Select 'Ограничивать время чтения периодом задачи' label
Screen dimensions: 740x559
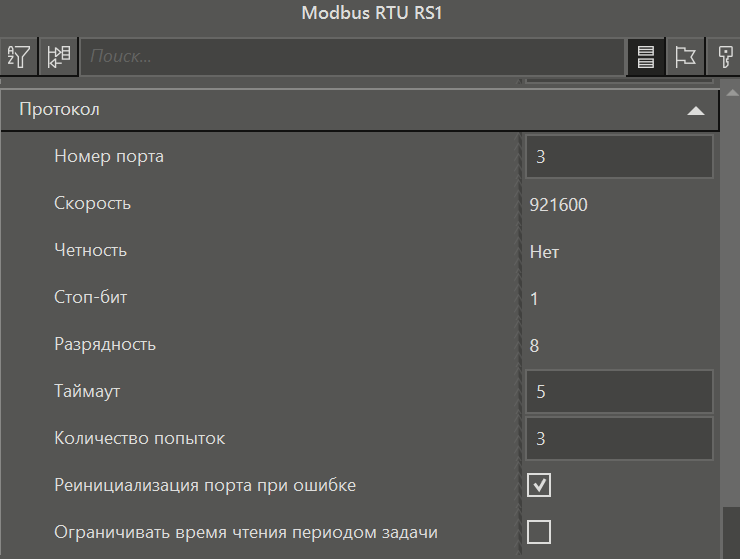(x=246, y=533)
